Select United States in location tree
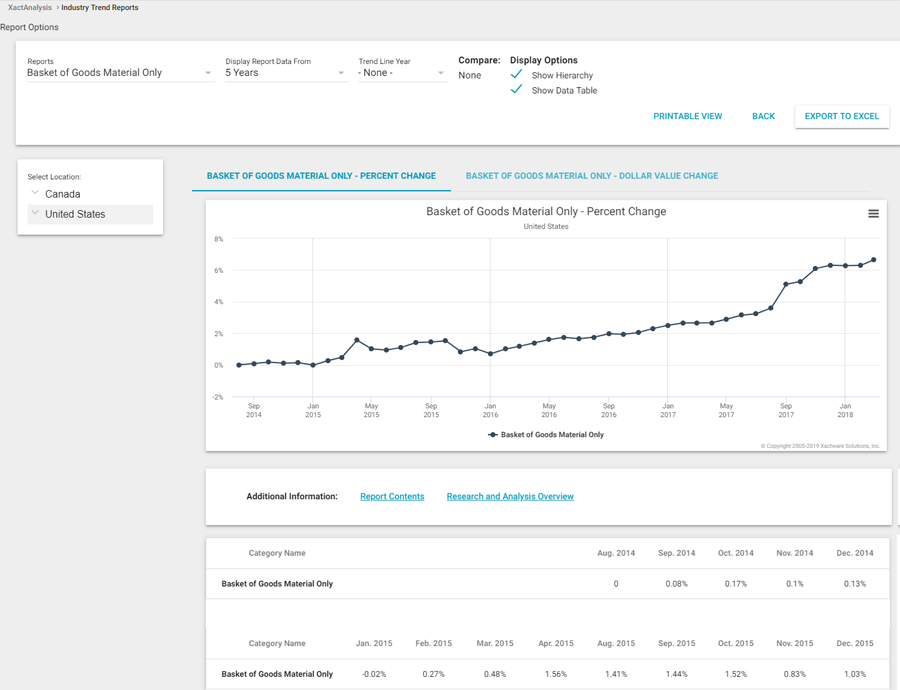The height and width of the screenshot is (690, 900). (75, 214)
